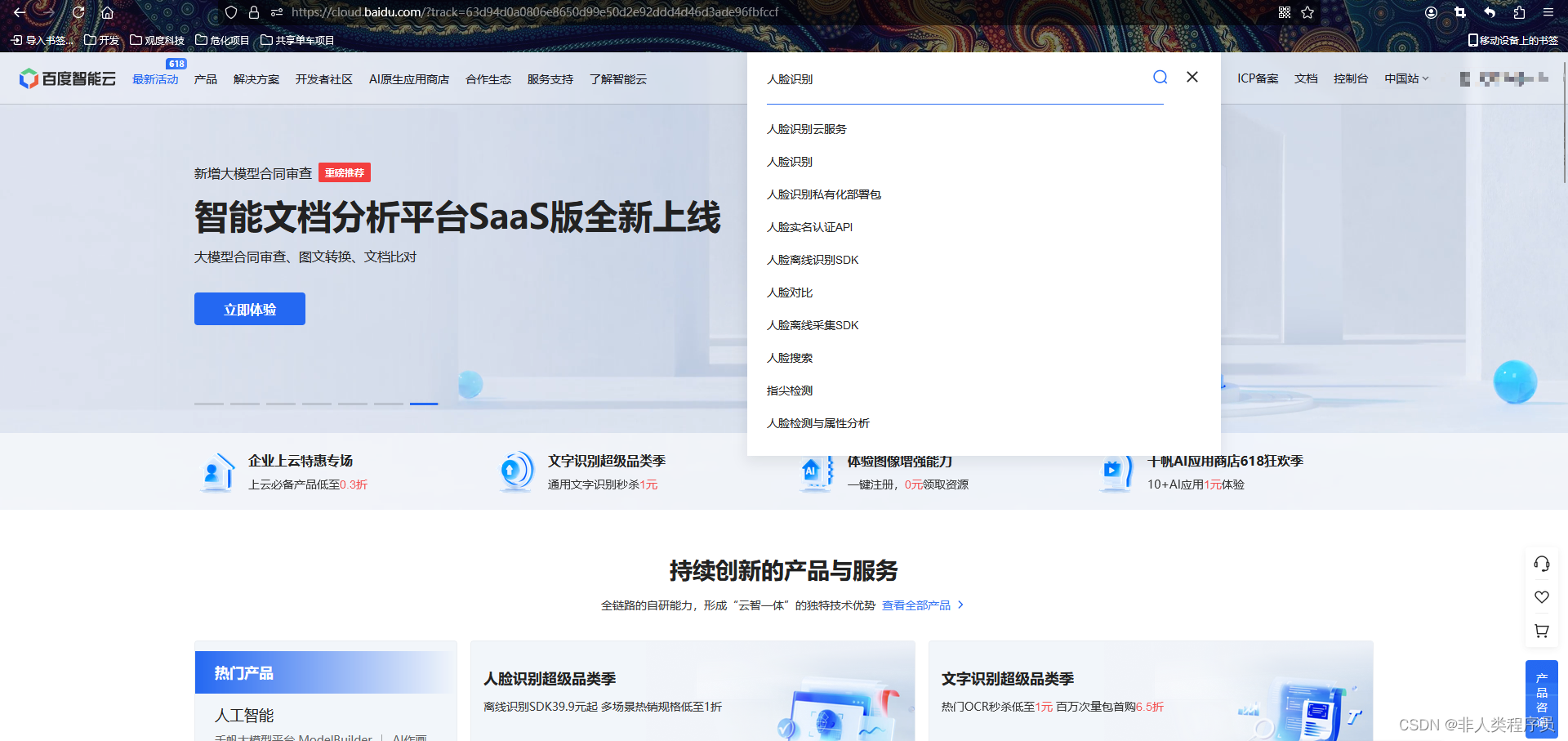Image resolution: width=1568 pixels, height=741 pixels.
Task: Open the 合作生态 navigation menu
Action: (488, 79)
